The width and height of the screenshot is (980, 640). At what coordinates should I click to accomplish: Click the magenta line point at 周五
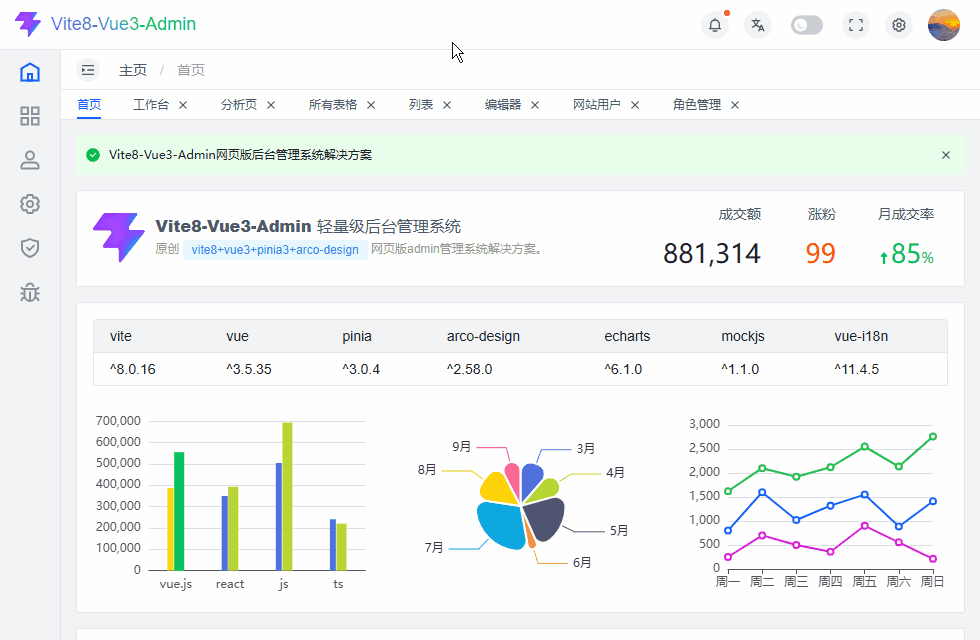pos(864,526)
